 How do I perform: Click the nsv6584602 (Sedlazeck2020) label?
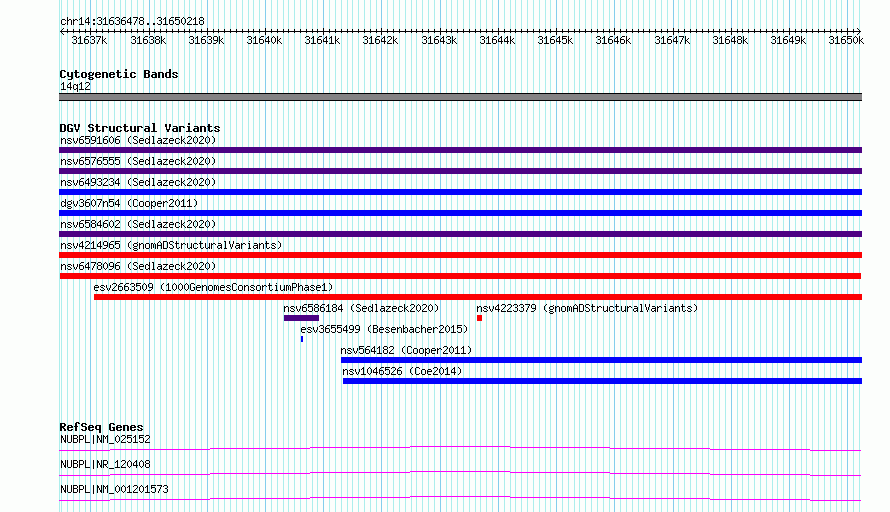click(x=138, y=224)
